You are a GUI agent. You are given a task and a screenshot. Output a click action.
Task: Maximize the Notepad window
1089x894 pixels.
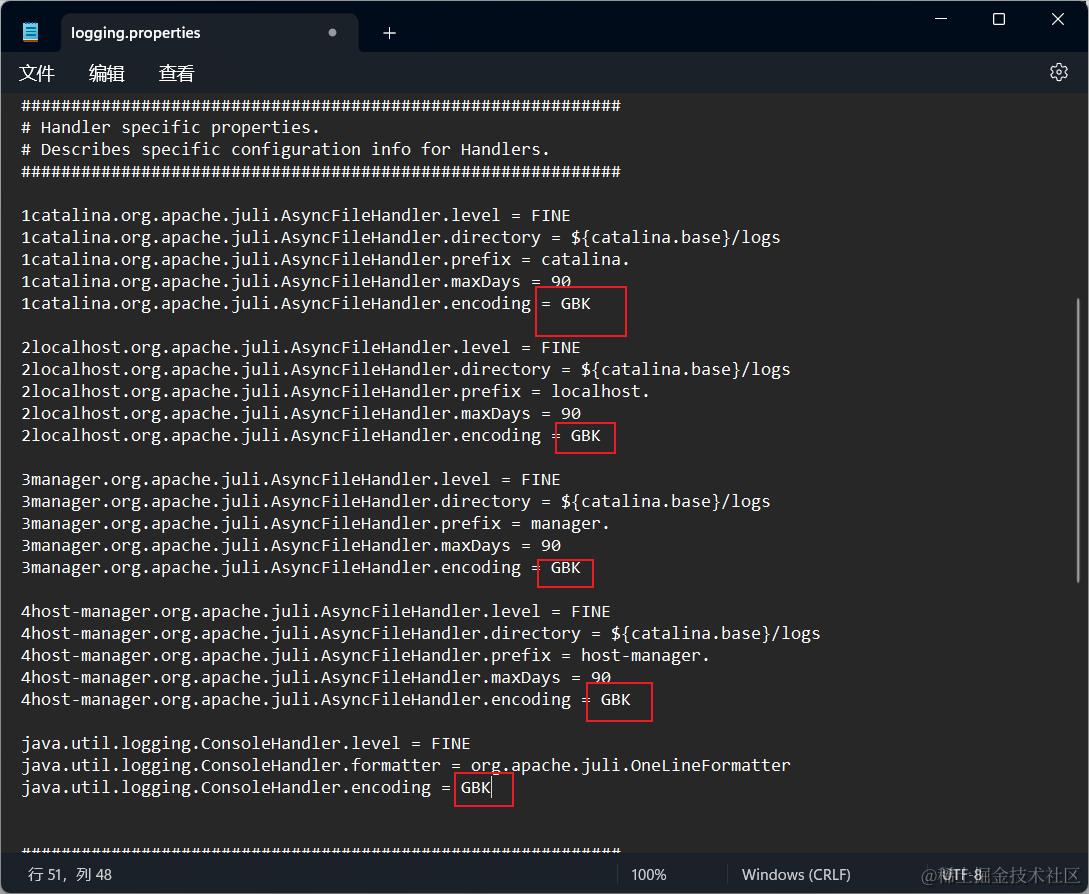(x=999, y=19)
